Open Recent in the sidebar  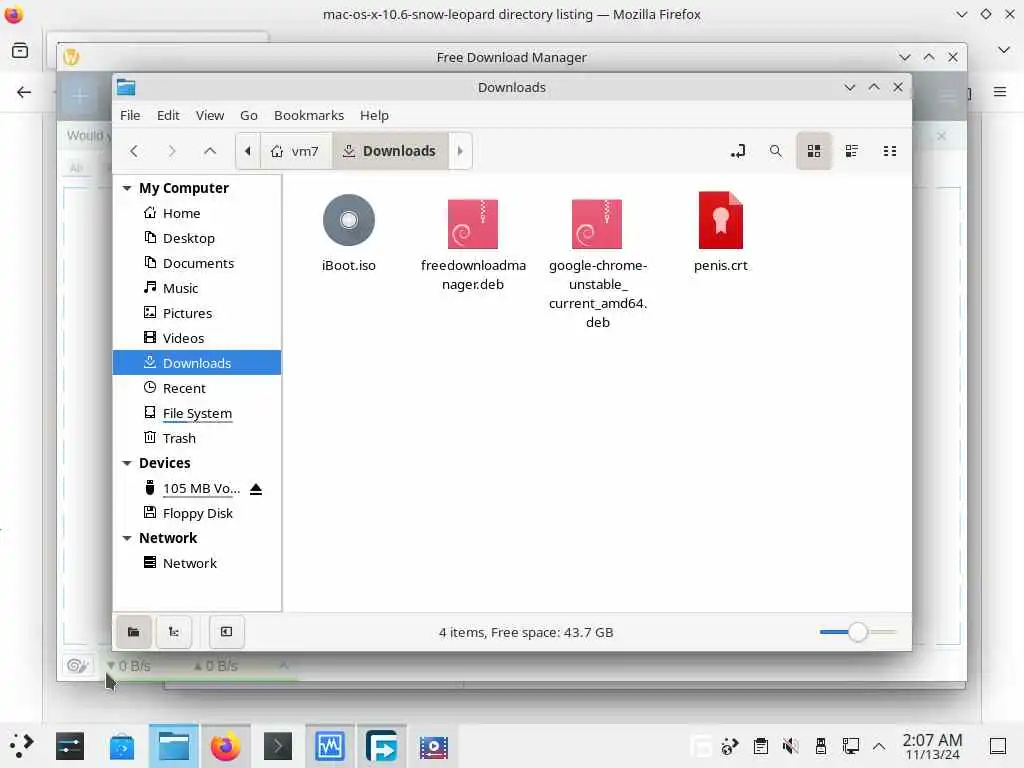(197, 388)
